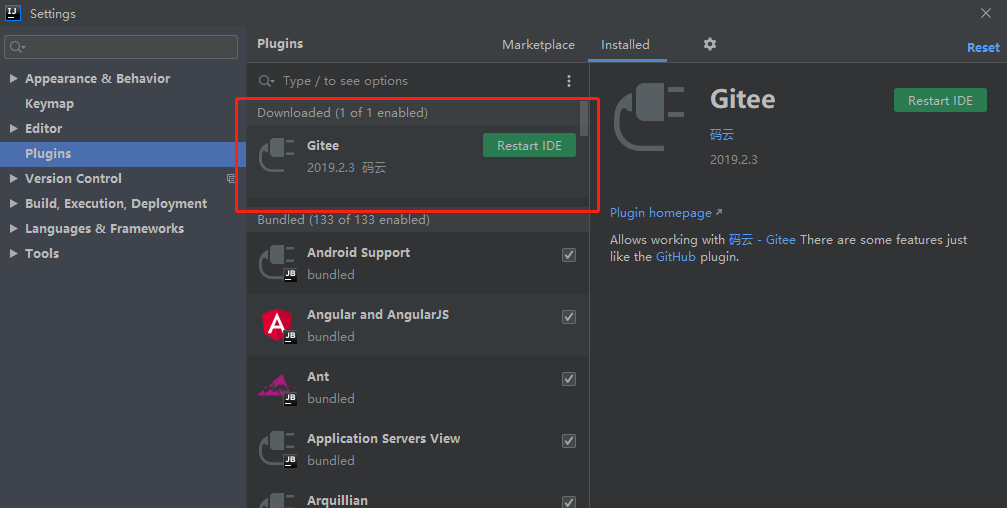This screenshot has height=508, width=1007.
Task: Click version 2019.2.3 in the details pane
Action: click(x=733, y=160)
